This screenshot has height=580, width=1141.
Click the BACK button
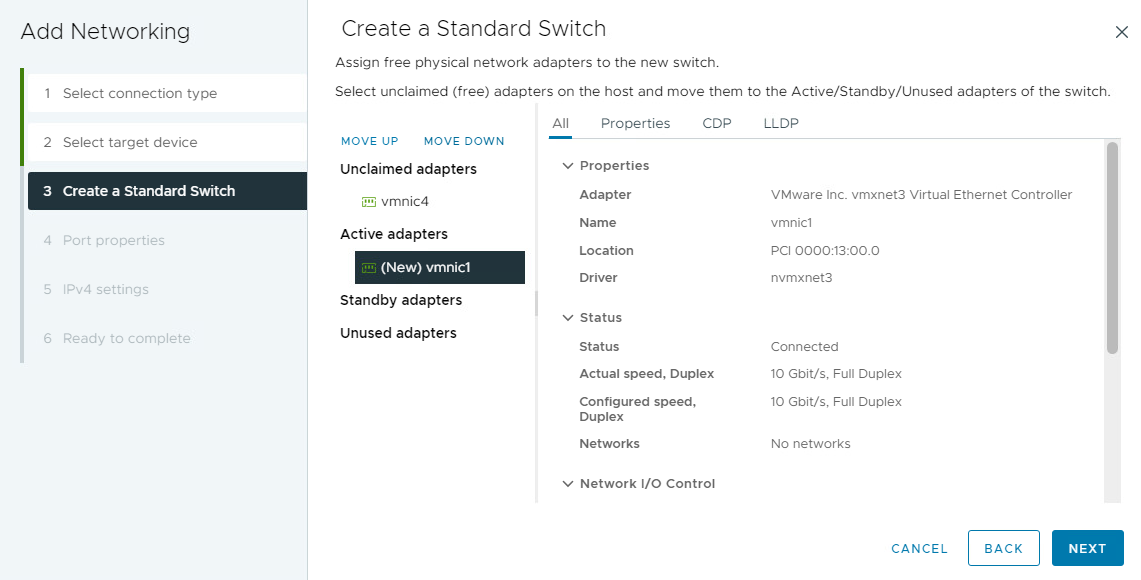click(x=1003, y=548)
